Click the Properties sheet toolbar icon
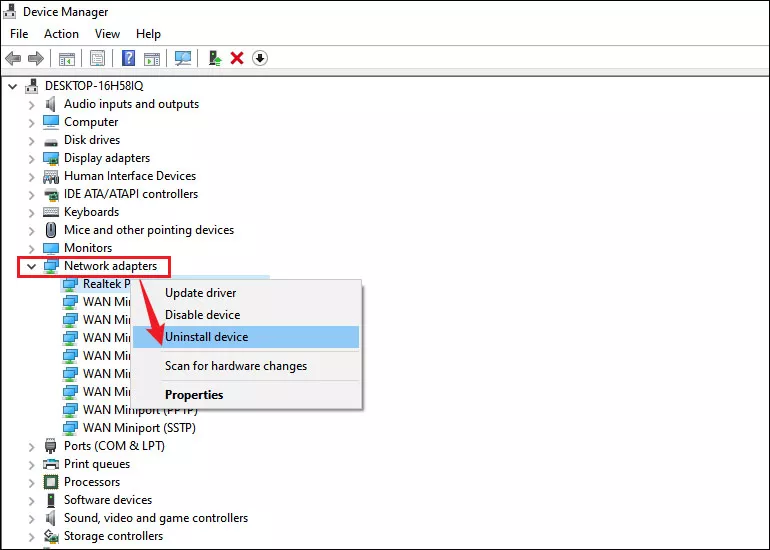 (x=97, y=58)
